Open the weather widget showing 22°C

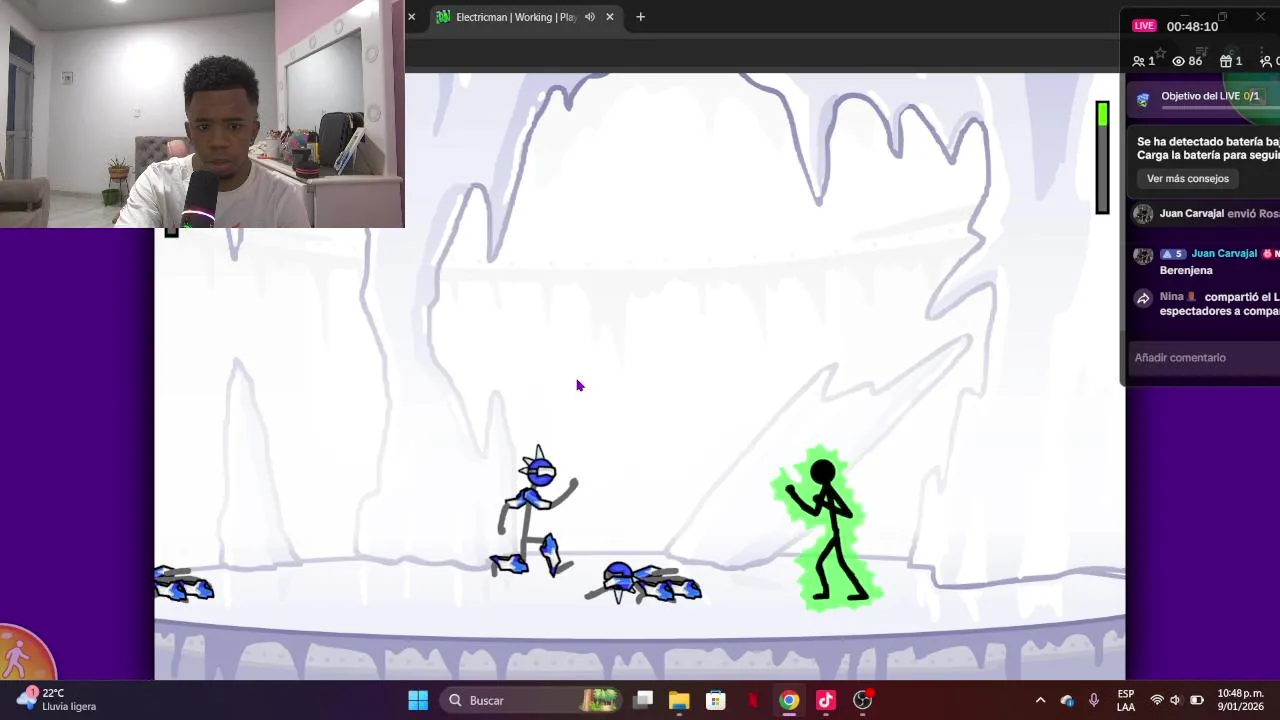58,699
